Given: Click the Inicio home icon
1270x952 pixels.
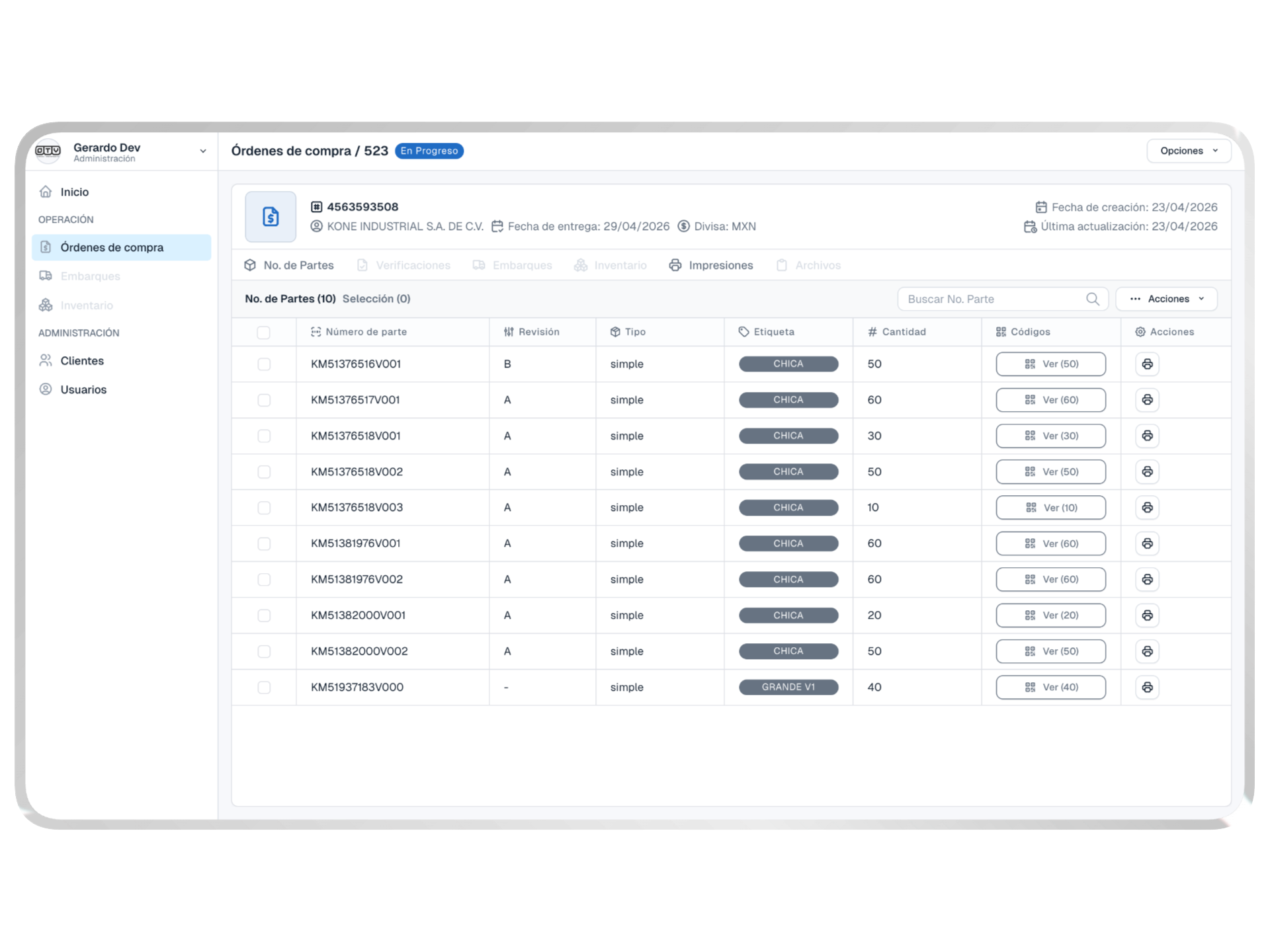Looking at the screenshot, I should [46, 192].
